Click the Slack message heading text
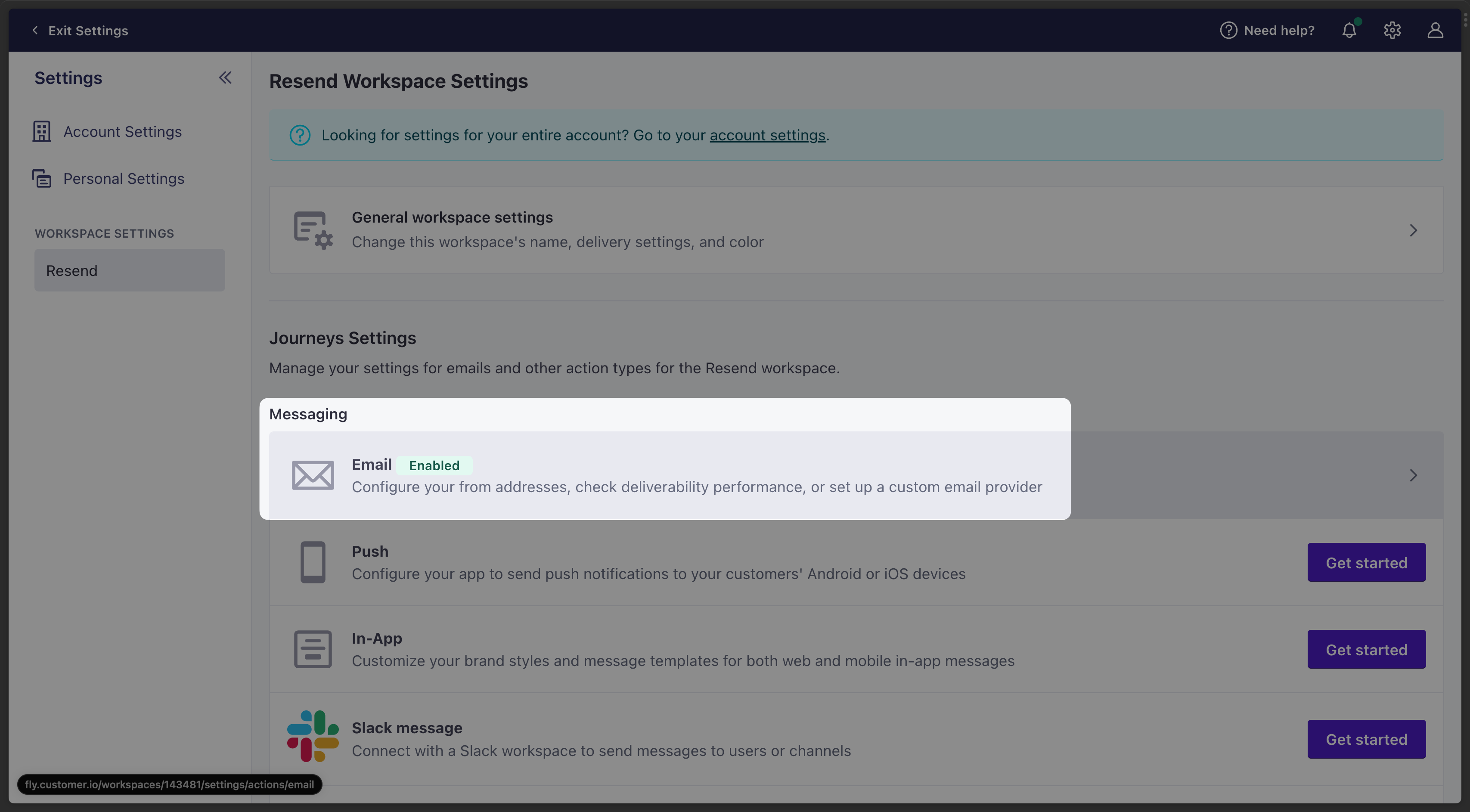 (x=407, y=728)
